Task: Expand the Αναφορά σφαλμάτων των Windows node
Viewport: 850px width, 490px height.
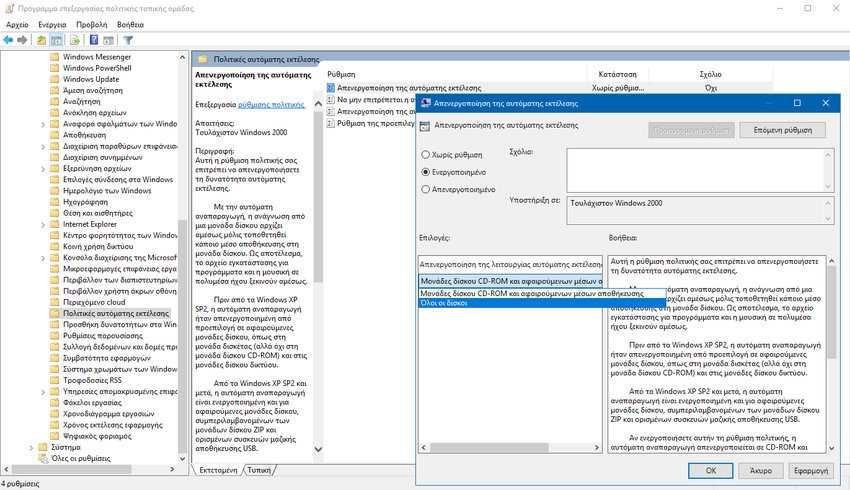Action: click(43, 124)
